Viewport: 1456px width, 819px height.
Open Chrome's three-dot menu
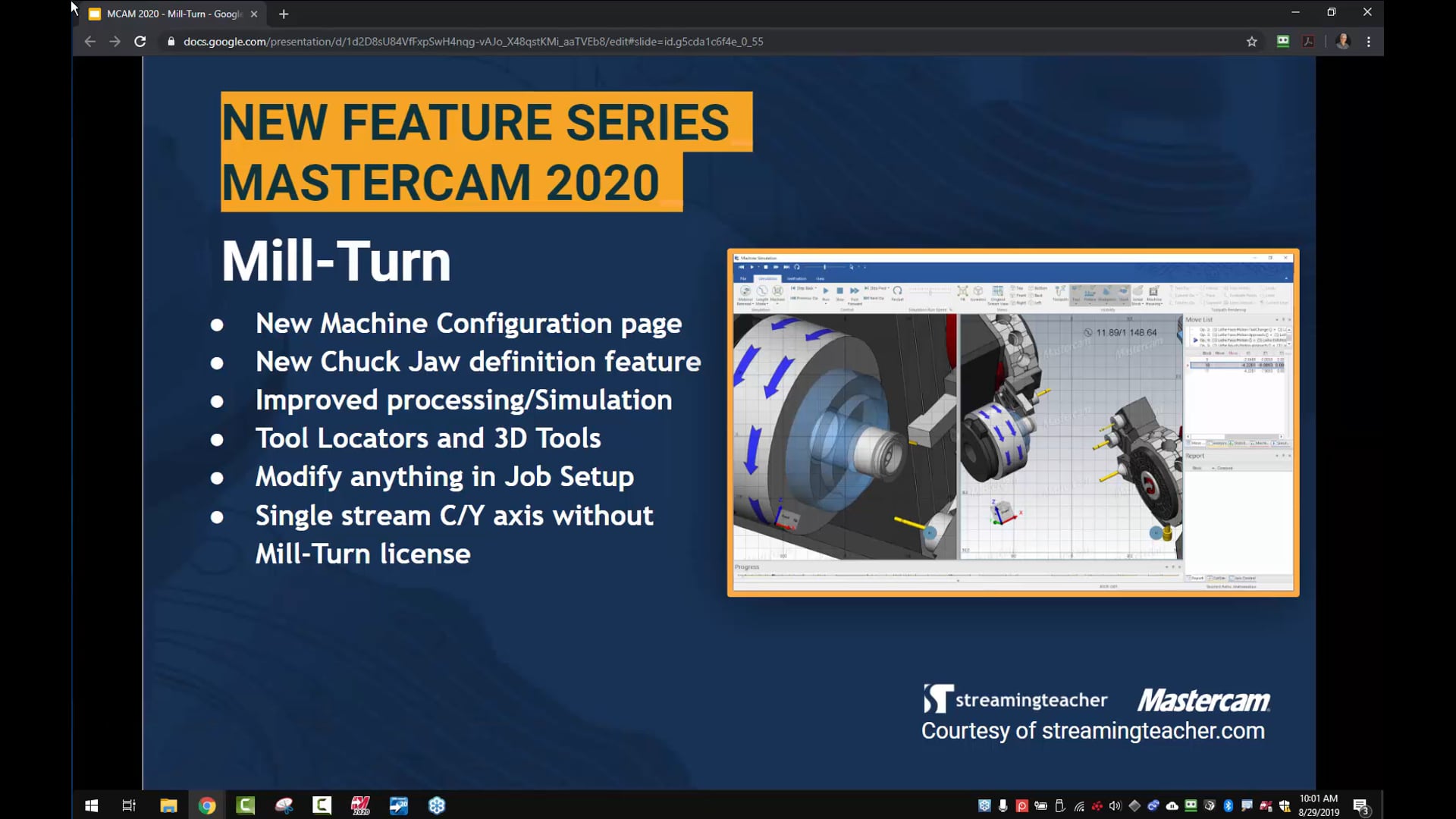pos(1369,42)
